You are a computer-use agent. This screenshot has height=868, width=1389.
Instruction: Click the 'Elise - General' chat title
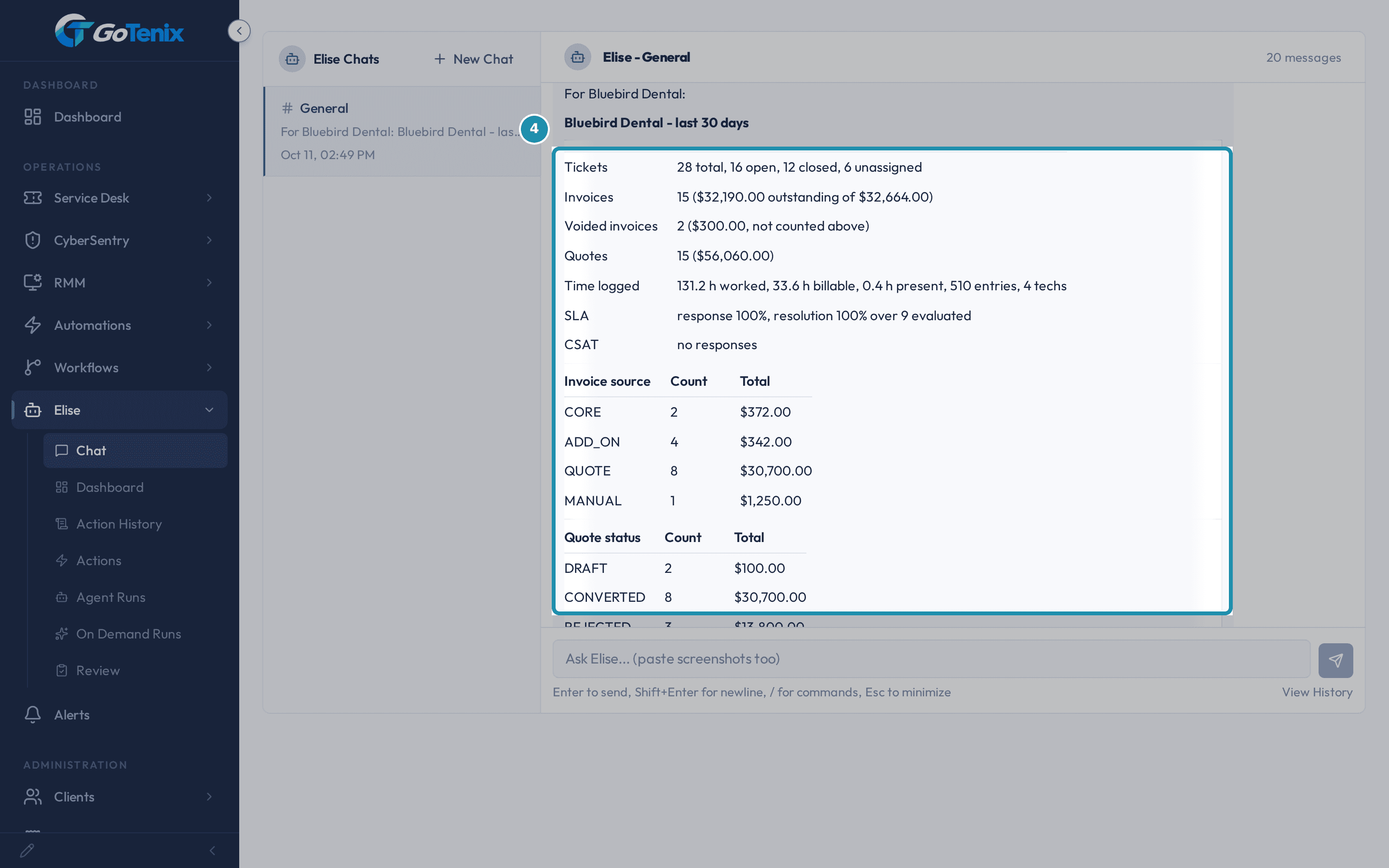(646, 57)
